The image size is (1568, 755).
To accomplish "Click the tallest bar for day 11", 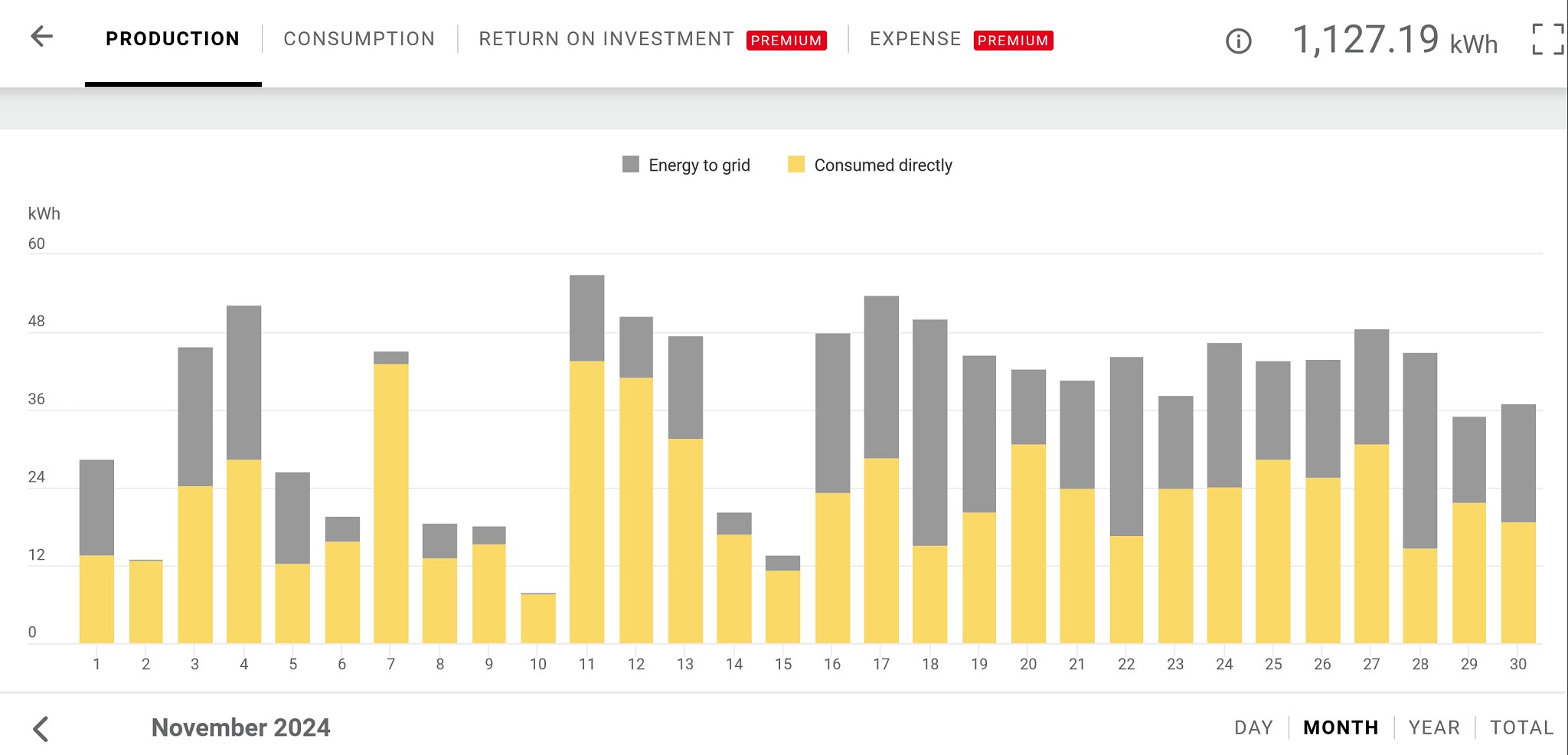I will [x=587, y=459].
